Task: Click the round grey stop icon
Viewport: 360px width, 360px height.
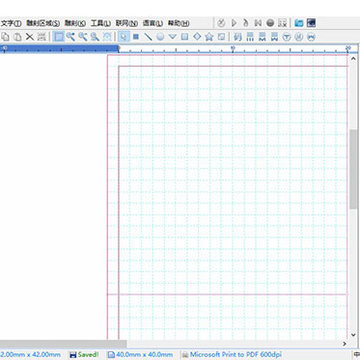Action: coord(270,23)
